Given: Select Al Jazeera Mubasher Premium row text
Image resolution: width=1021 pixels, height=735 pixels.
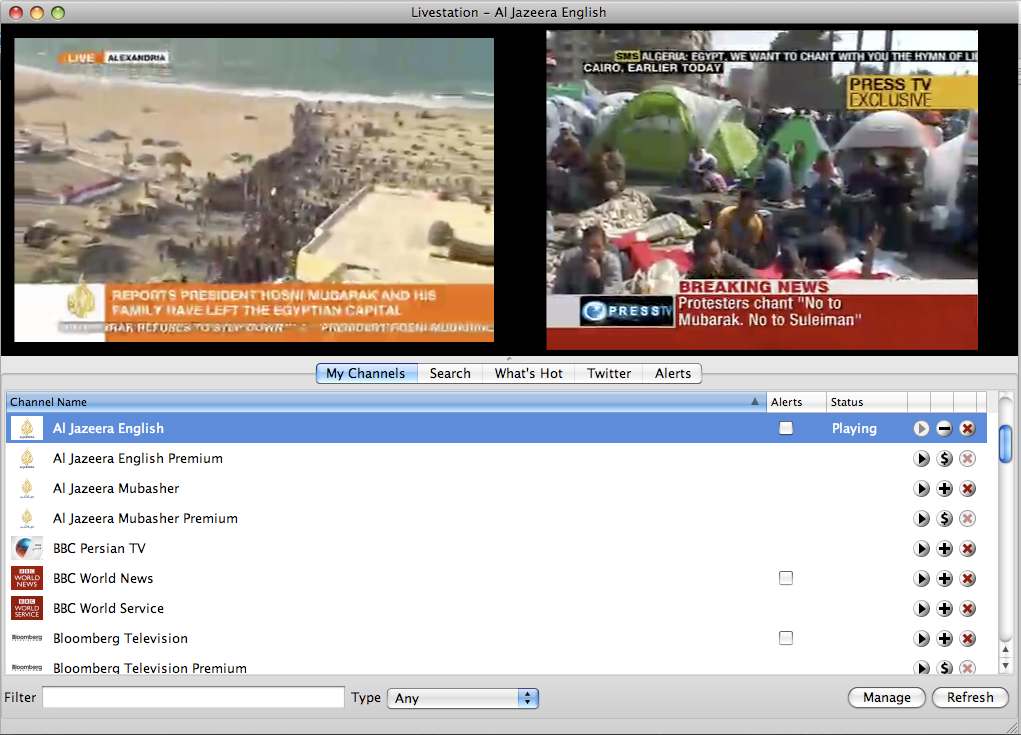Looking at the screenshot, I should click(x=145, y=518).
